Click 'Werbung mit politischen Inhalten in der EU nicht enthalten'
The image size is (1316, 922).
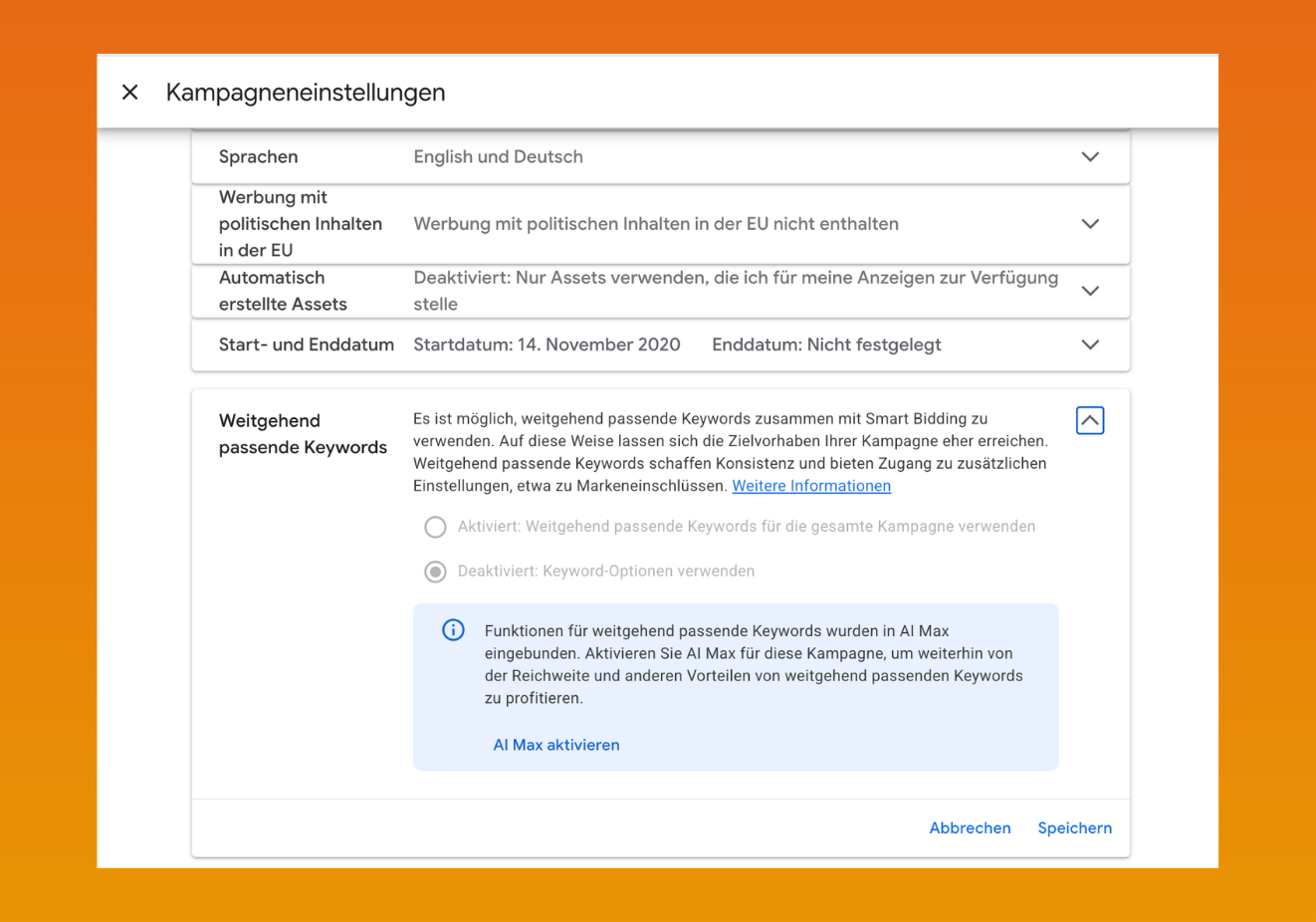click(656, 224)
